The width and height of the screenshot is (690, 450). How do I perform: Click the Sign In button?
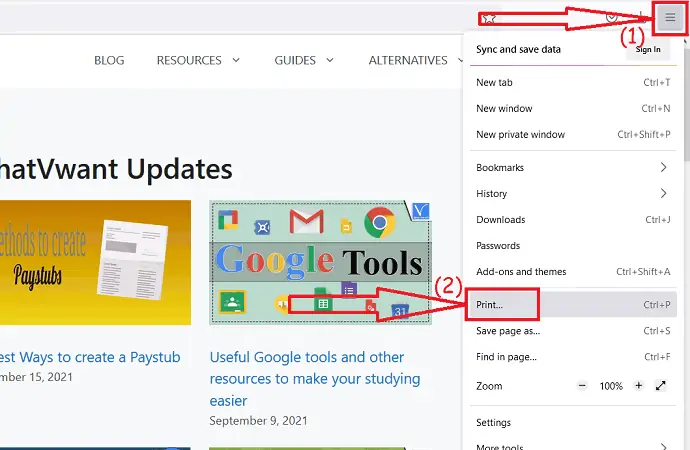click(x=648, y=49)
